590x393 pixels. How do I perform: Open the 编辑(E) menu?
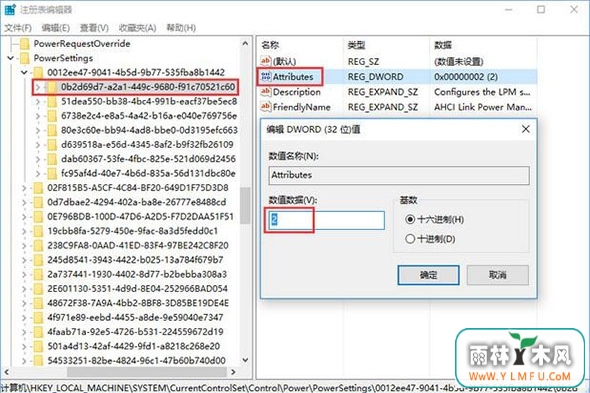pyautogui.click(x=56, y=28)
